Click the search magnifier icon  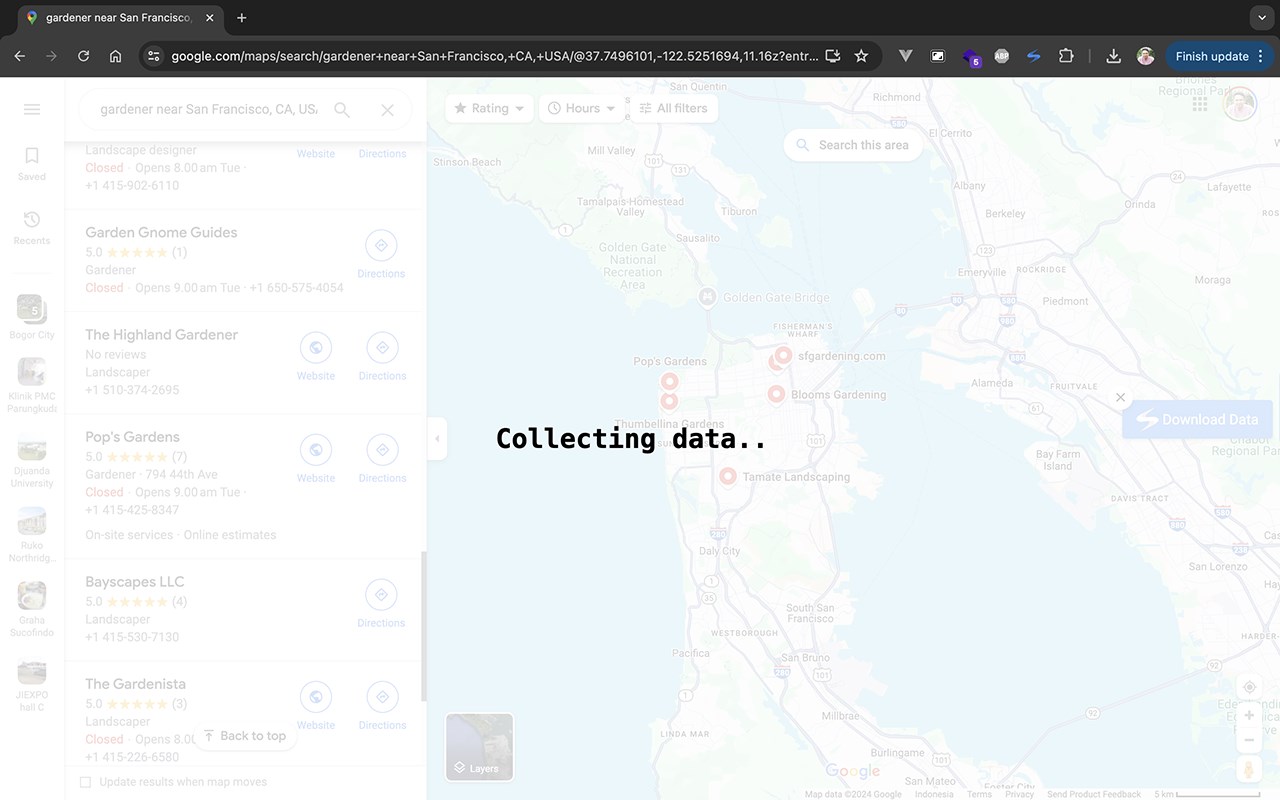(342, 110)
